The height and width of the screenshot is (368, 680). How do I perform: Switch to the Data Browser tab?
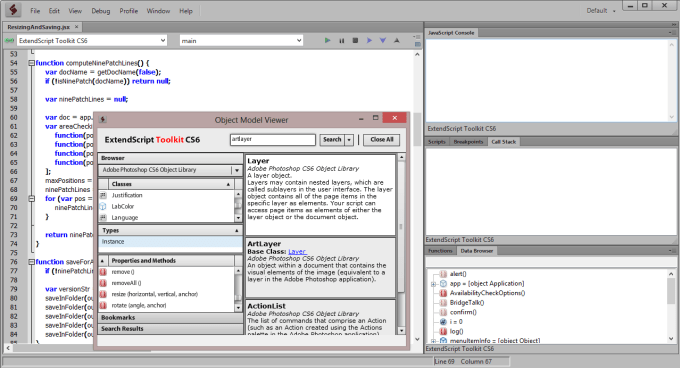(477, 251)
